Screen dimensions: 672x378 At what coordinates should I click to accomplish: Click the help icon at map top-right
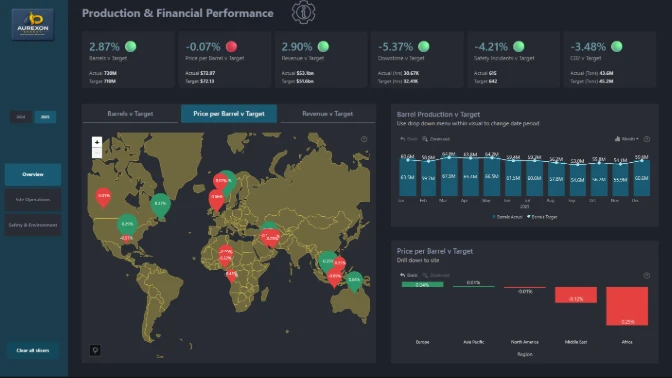click(x=364, y=139)
